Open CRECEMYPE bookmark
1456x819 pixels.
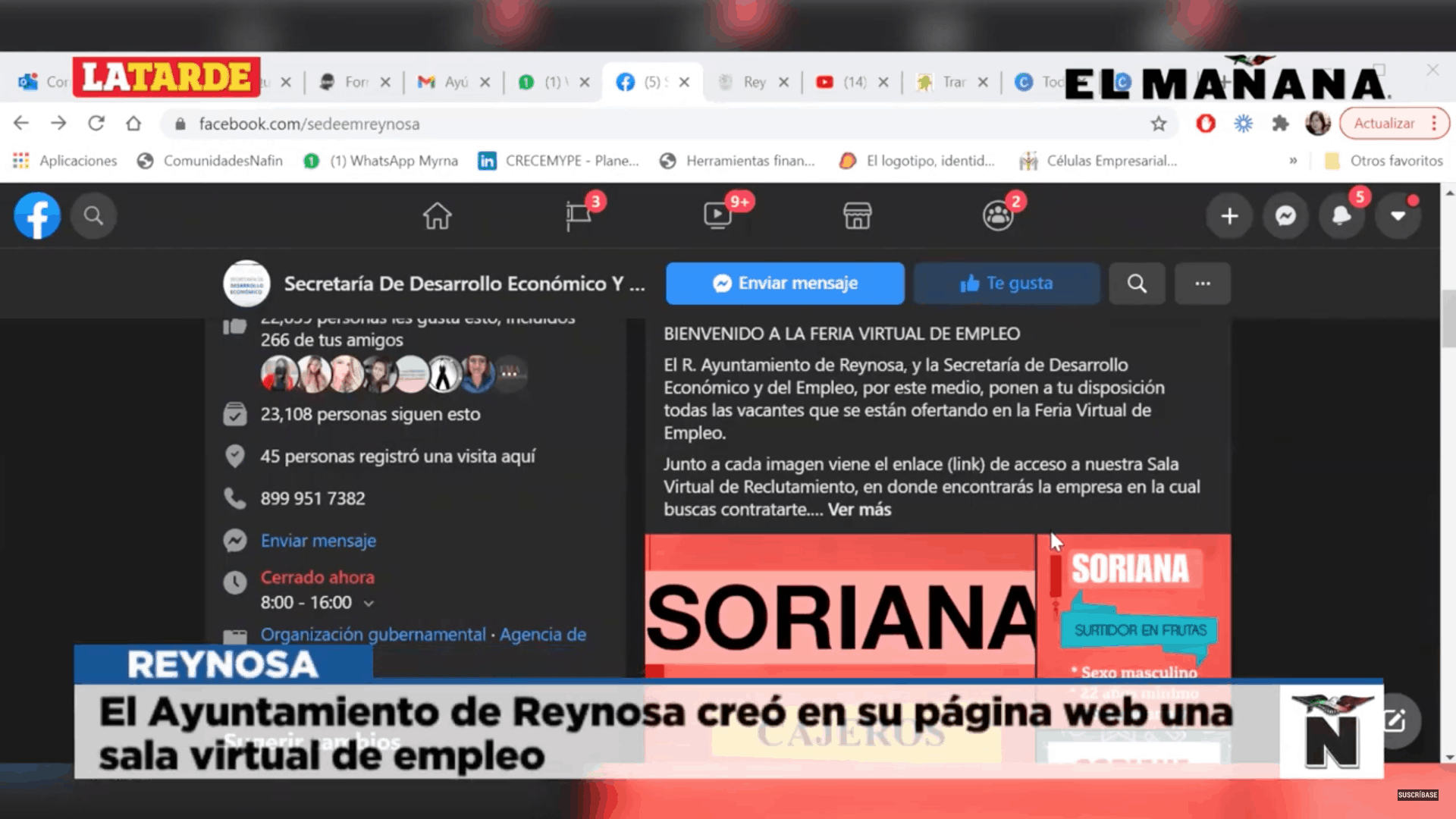point(559,161)
